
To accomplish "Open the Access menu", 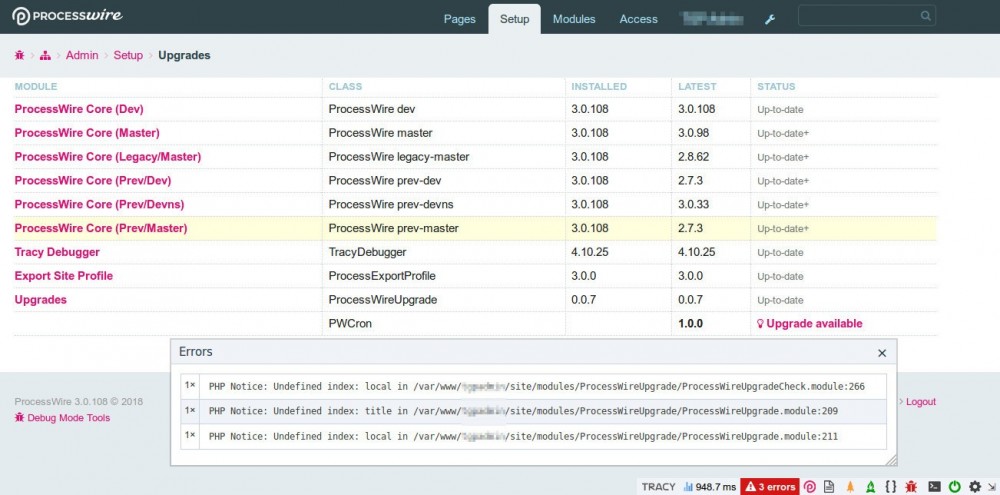I will 638,19.
